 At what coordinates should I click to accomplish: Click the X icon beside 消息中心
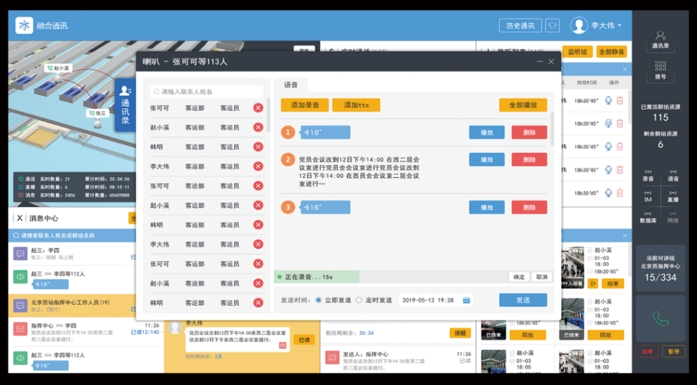tap(19, 218)
